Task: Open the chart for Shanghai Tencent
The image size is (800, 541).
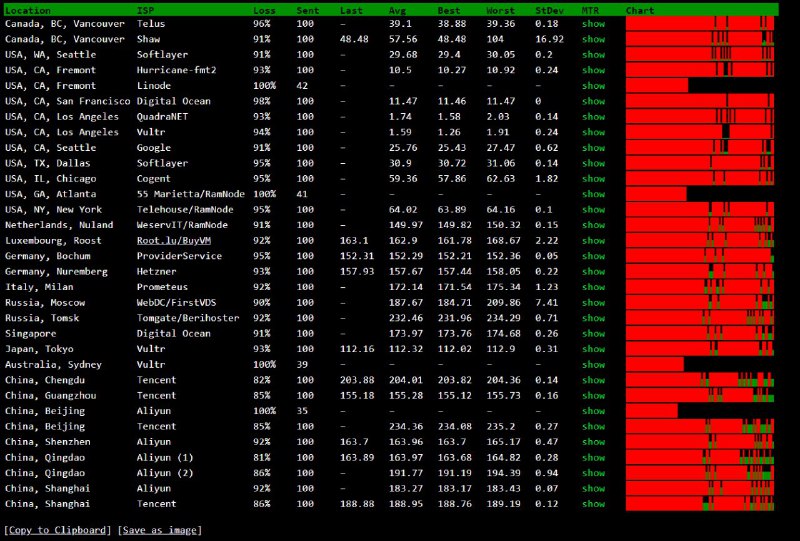Action: click(x=699, y=504)
